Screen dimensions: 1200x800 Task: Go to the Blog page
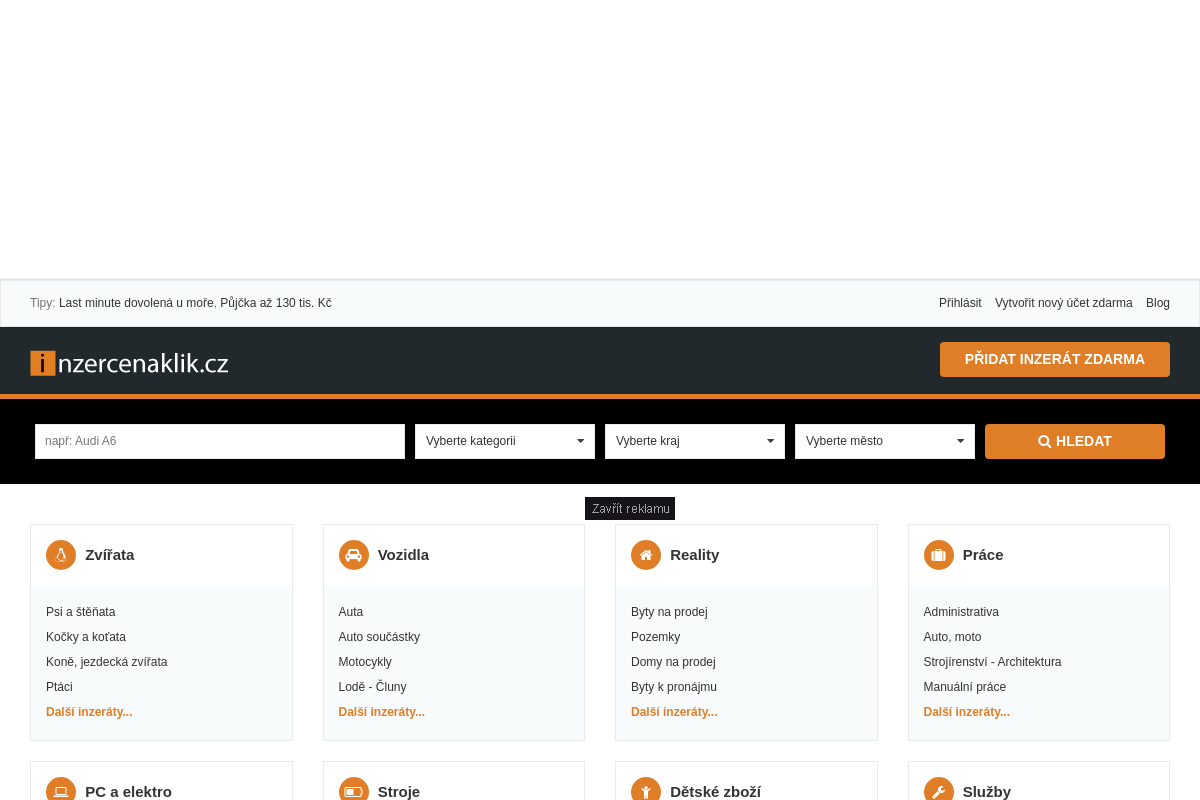pos(1157,303)
